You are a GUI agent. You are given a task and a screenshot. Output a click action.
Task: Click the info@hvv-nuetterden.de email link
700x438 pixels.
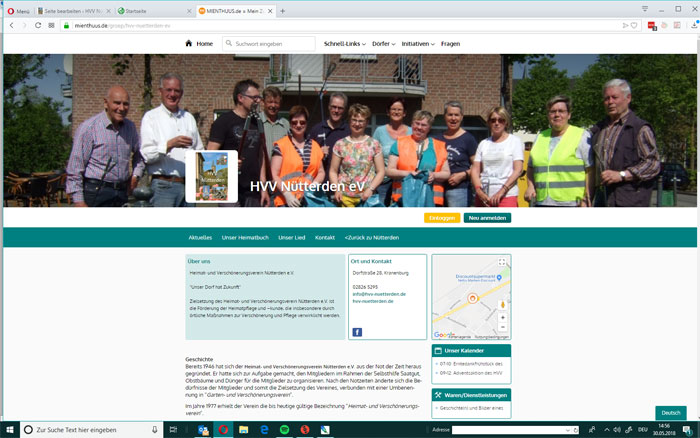point(379,294)
